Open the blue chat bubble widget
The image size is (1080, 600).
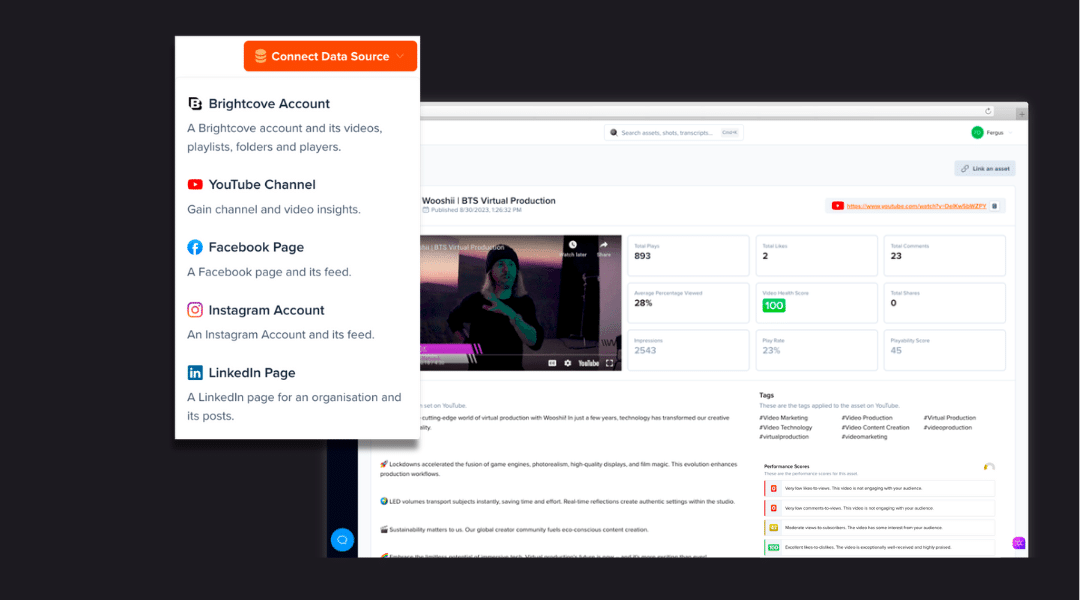coord(342,539)
